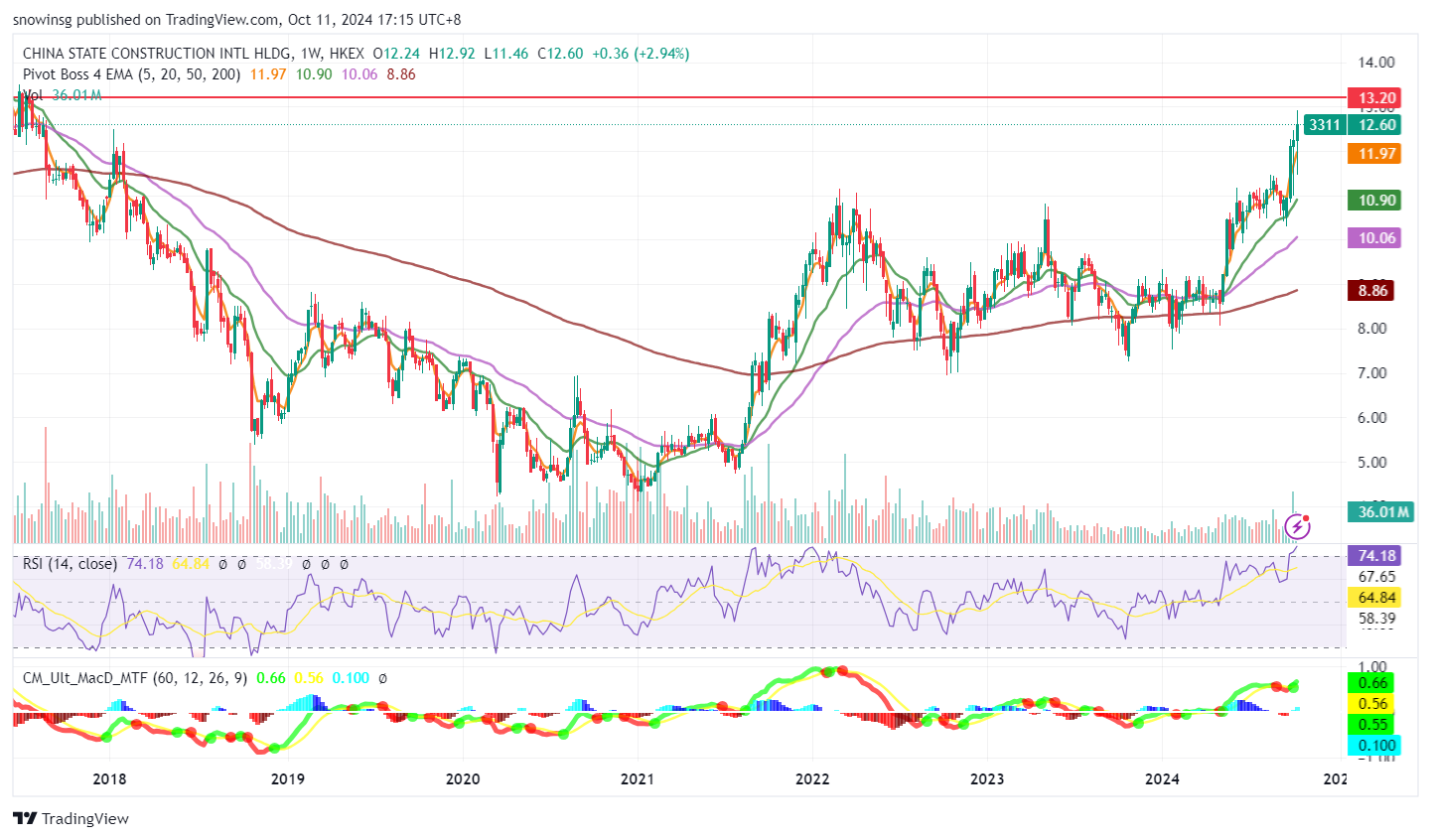
Task: Click the 10.06 value in EMA legend
Action: [x=359, y=74]
